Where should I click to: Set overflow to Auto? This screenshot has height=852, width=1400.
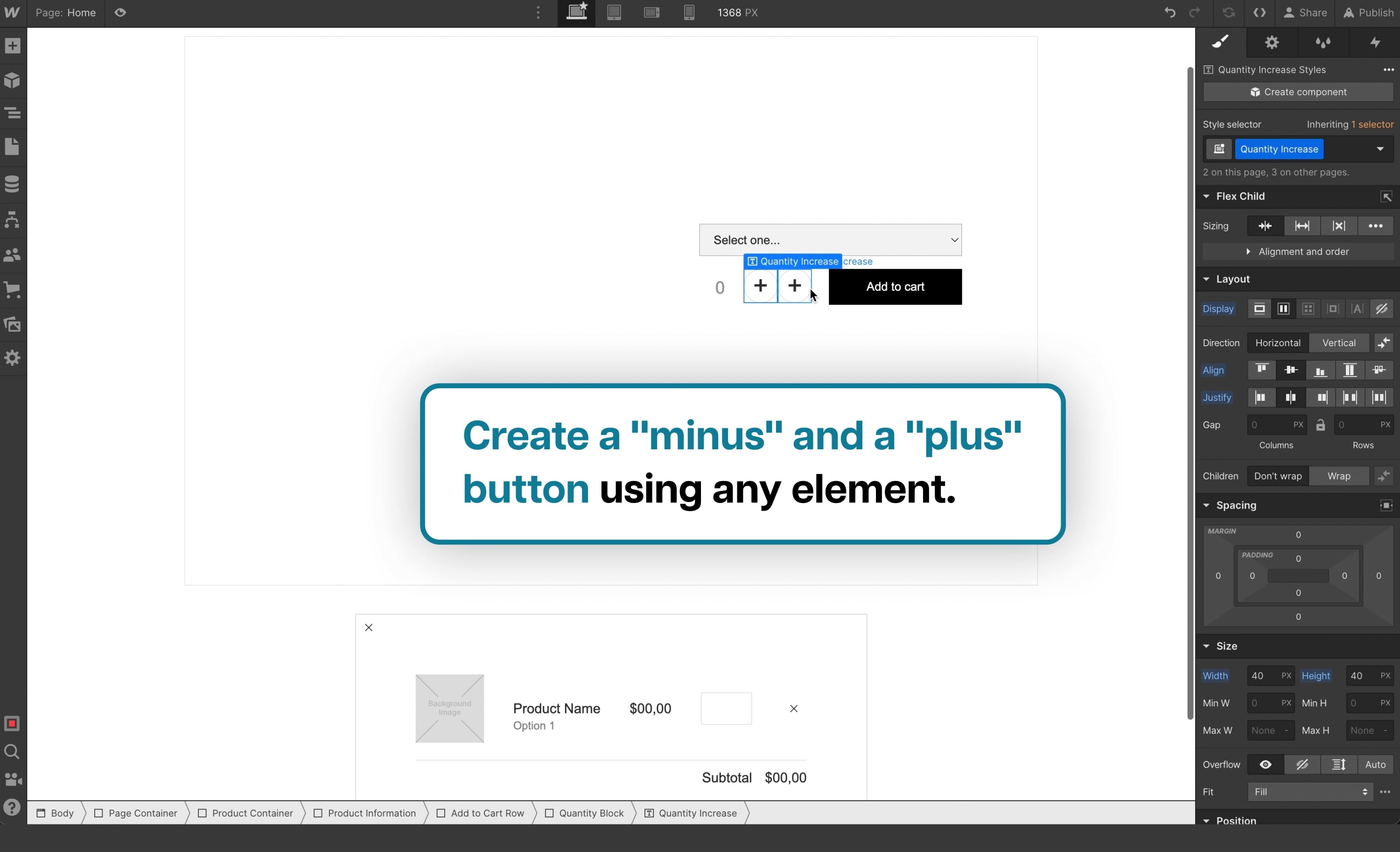click(x=1375, y=765)
